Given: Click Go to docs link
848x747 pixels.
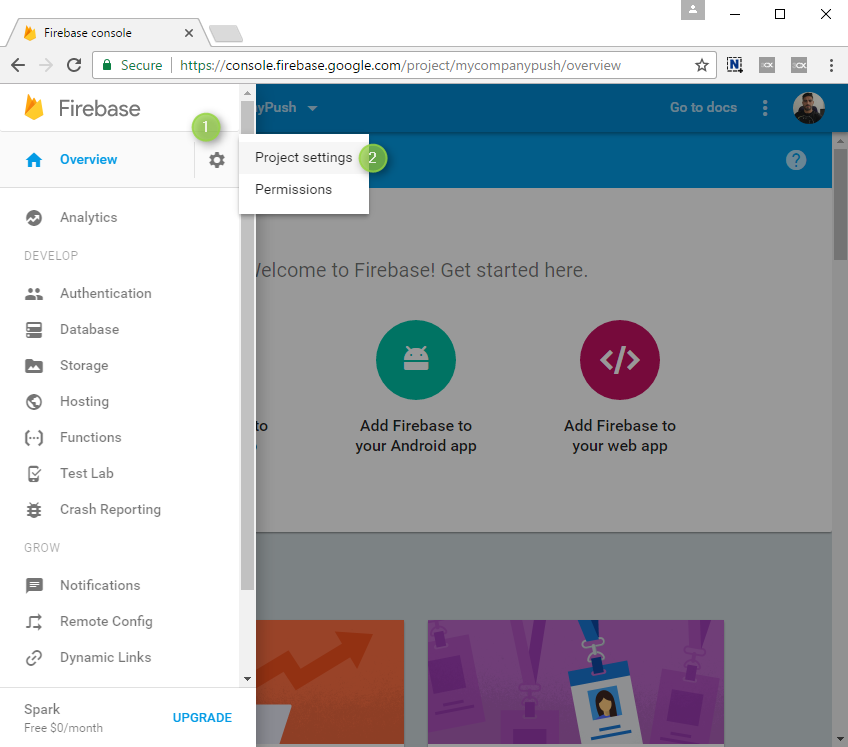Looking at the screenshot, I should click(703, 108).
